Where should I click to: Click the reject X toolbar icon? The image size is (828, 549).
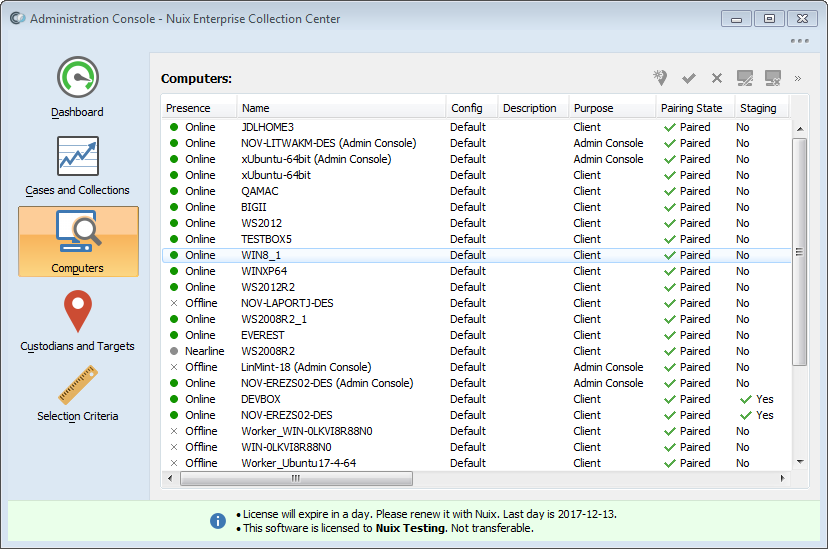[717, 79]
